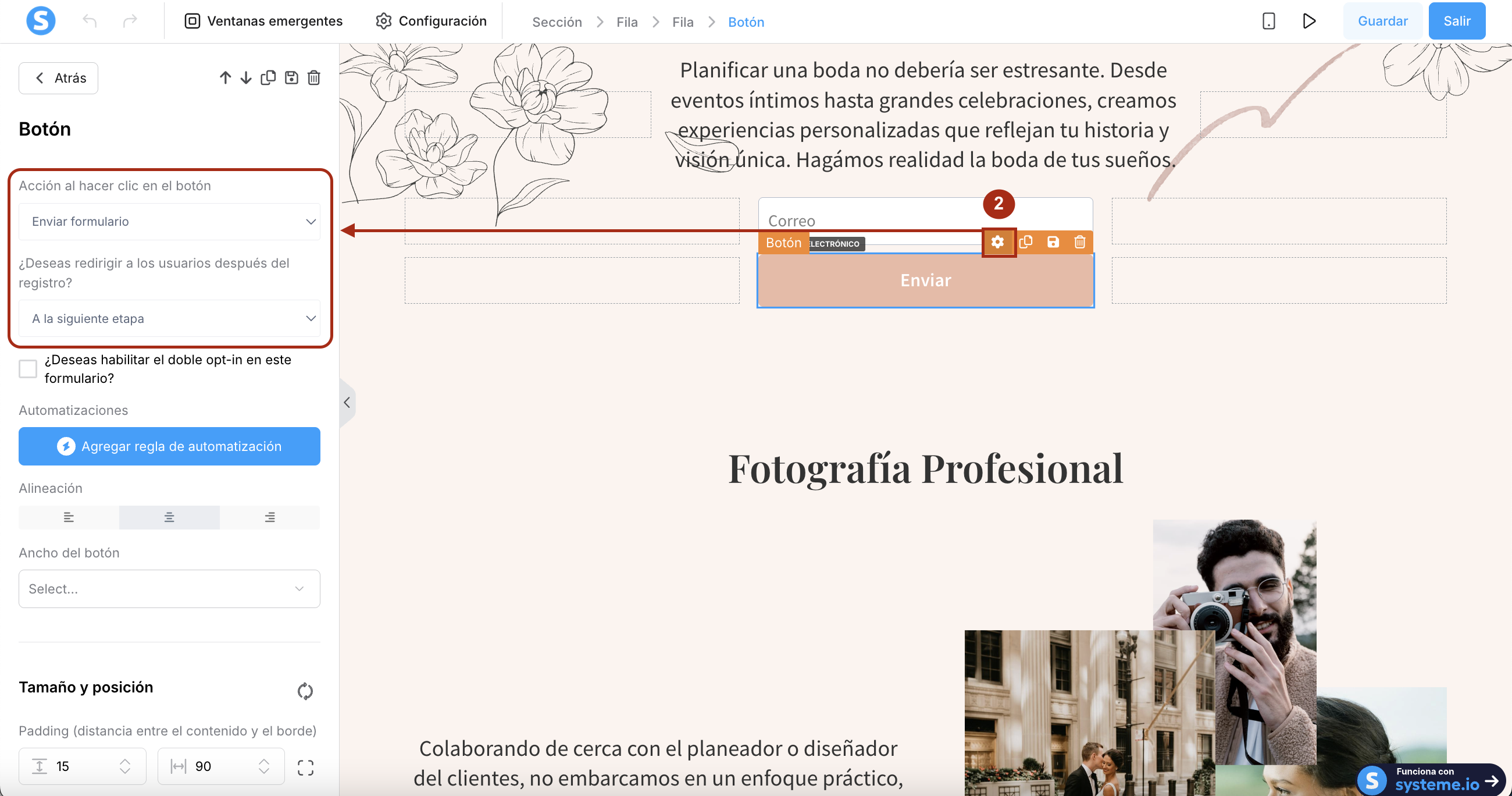Image resolution: width=1512 pixels, height=796 pixels.
Task: Reset size and position icon
Action: (x=305, y=691)
